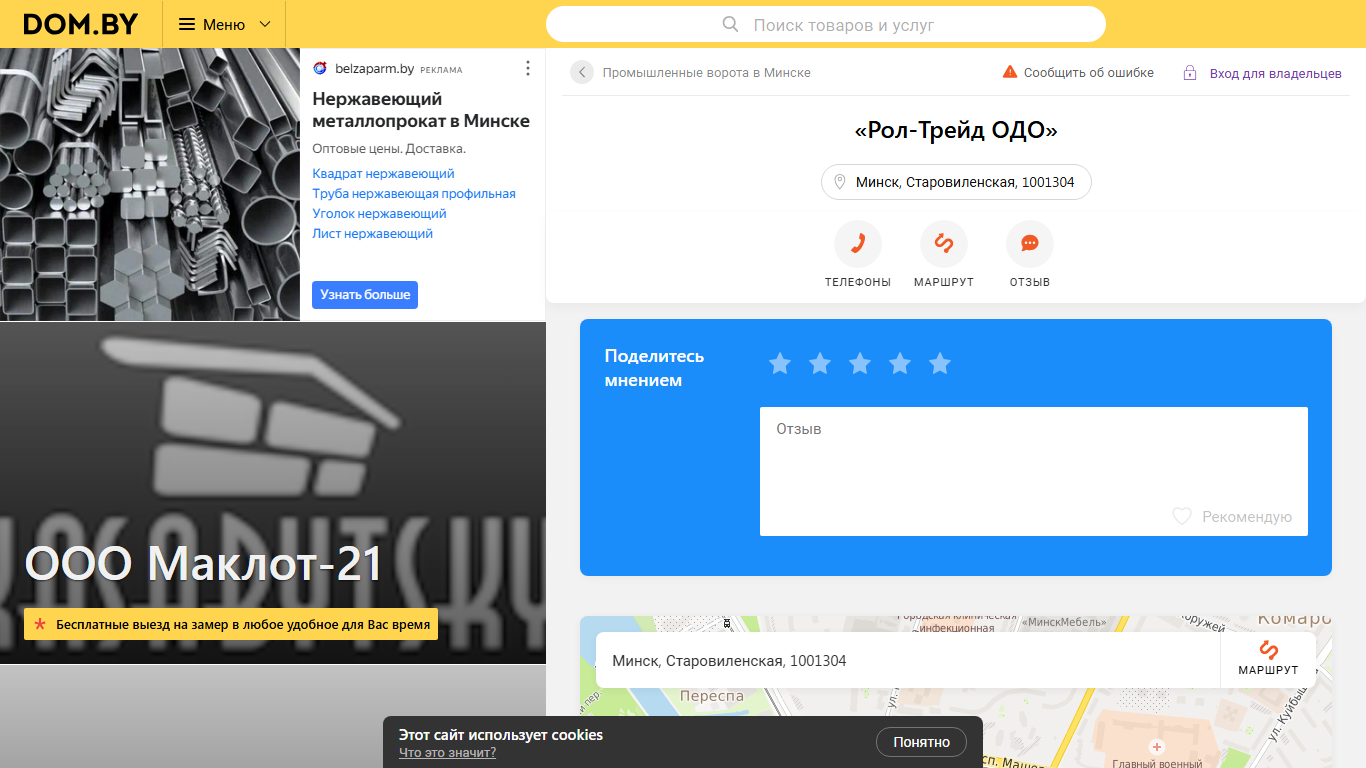1366x768 pixels.
Task: Click the Маршрут icon under company name
Action: click(x=944, y=244)
